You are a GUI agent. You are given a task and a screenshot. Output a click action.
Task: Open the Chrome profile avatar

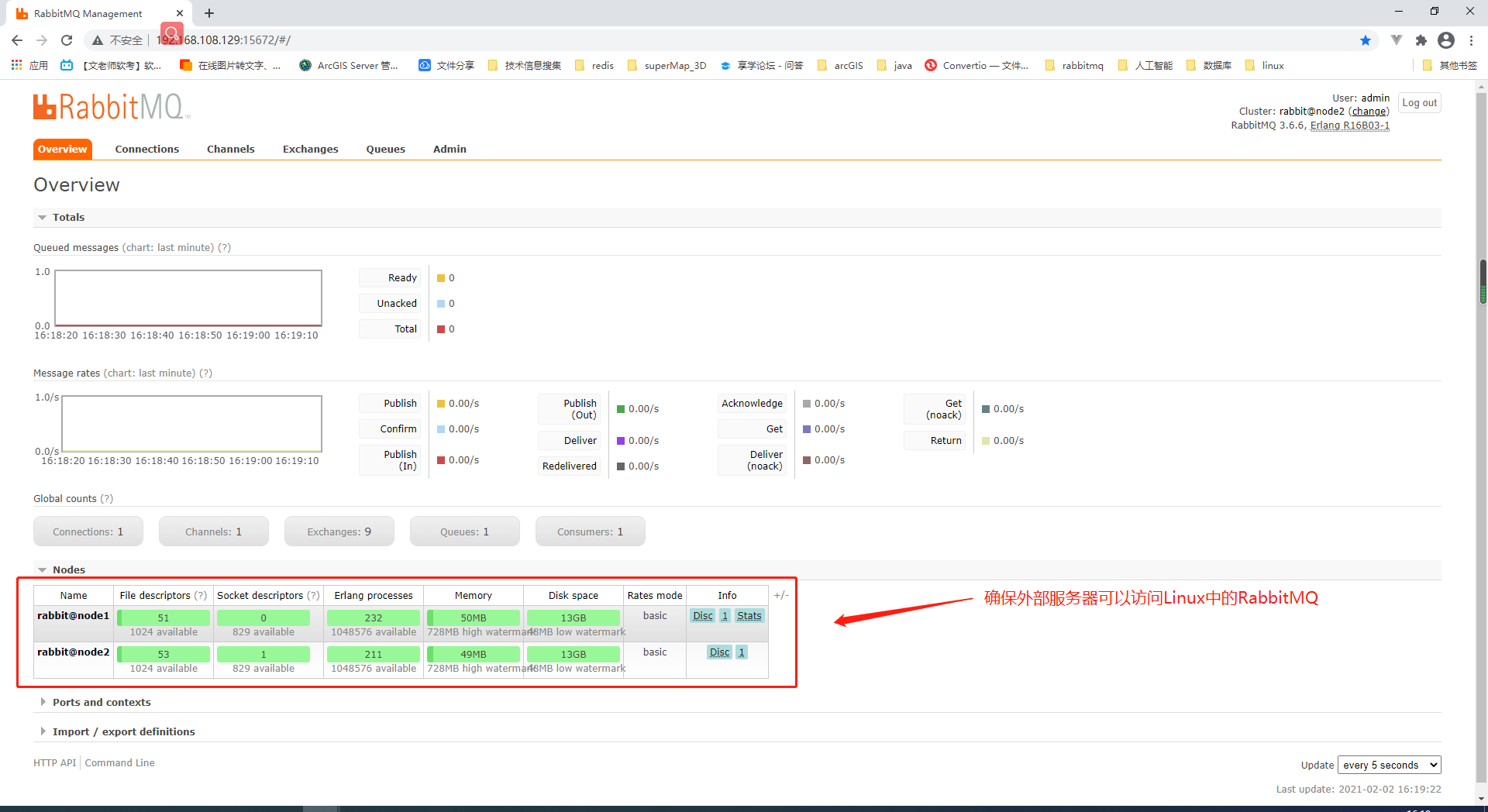point(1446,40)
